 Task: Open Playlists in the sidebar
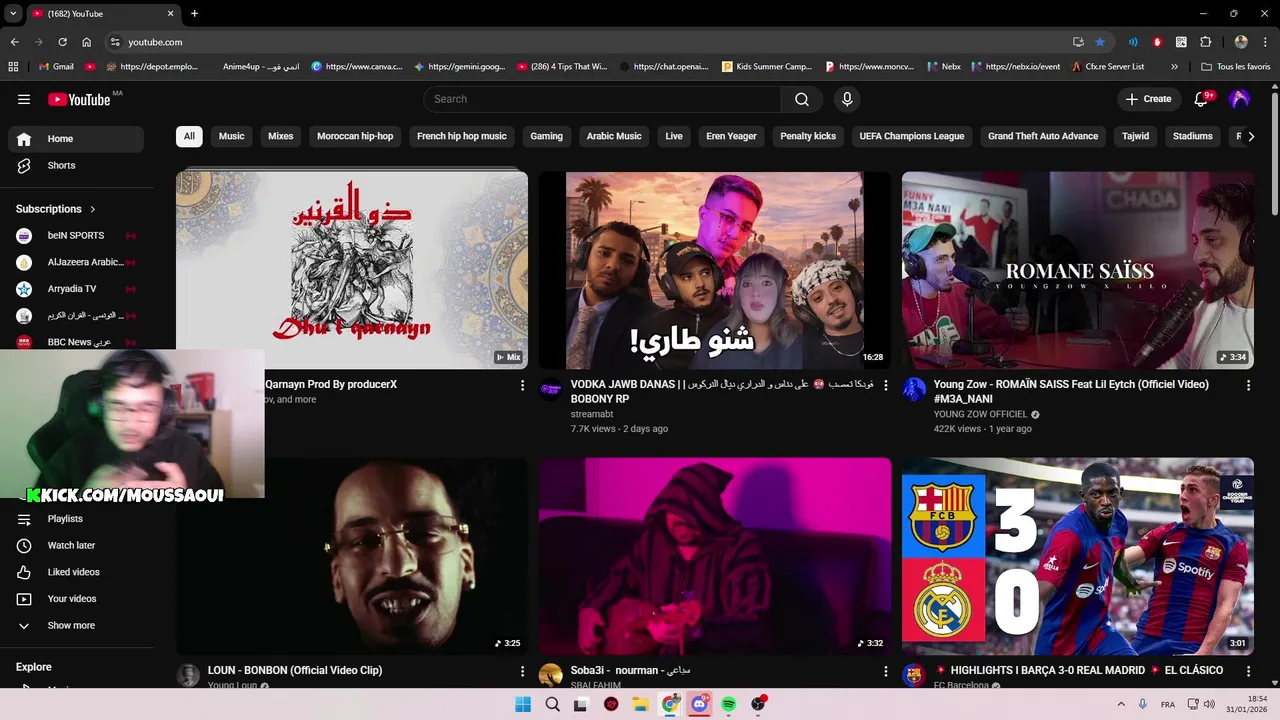76,519
